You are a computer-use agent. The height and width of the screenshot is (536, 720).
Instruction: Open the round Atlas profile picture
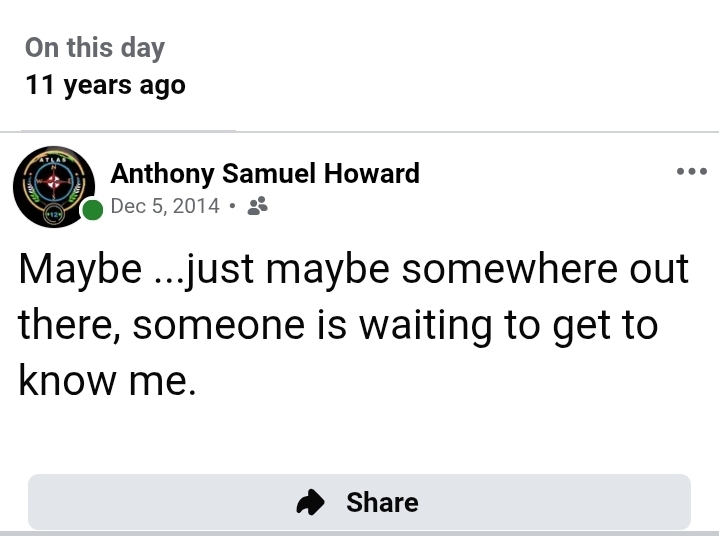point(54,187)
